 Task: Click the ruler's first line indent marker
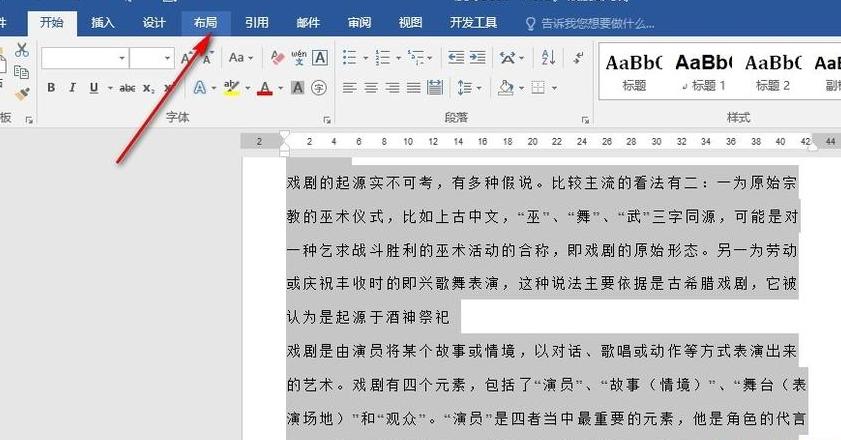[x=285, y=135]
